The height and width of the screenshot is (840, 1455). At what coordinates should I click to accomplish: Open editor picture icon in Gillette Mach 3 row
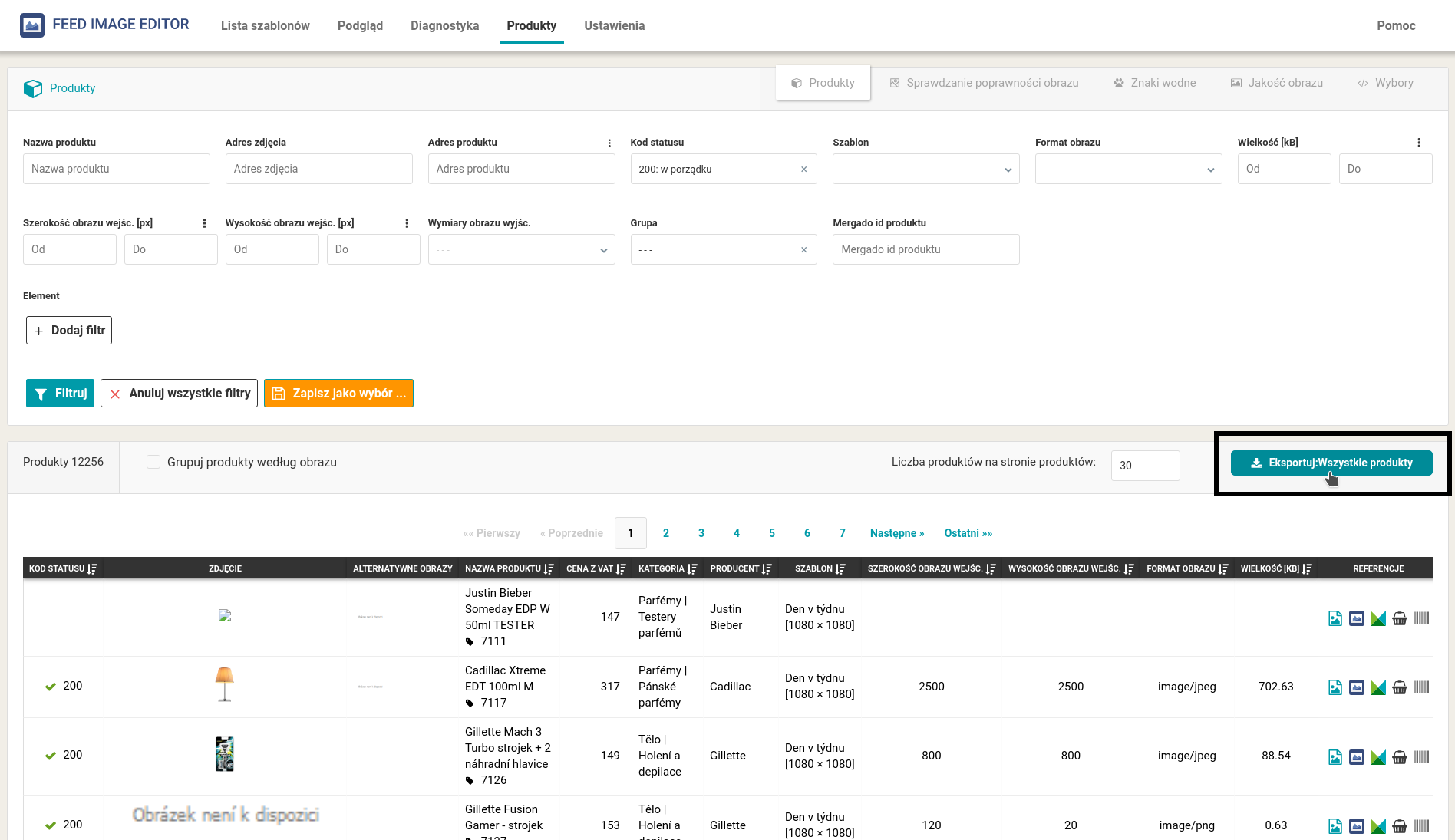1357,757
